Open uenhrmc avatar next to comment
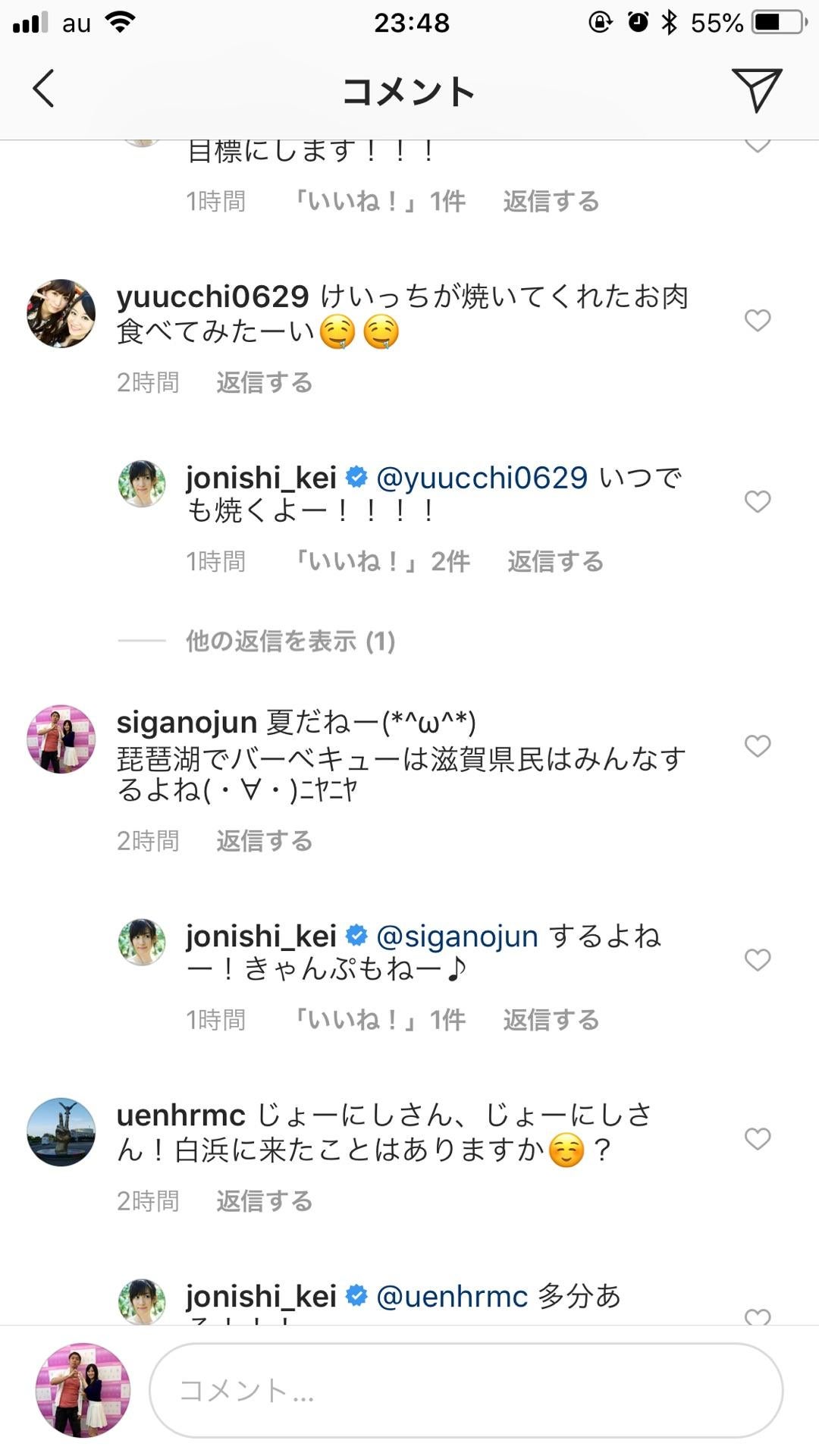819x1456 pixels. click(61, 1131)
